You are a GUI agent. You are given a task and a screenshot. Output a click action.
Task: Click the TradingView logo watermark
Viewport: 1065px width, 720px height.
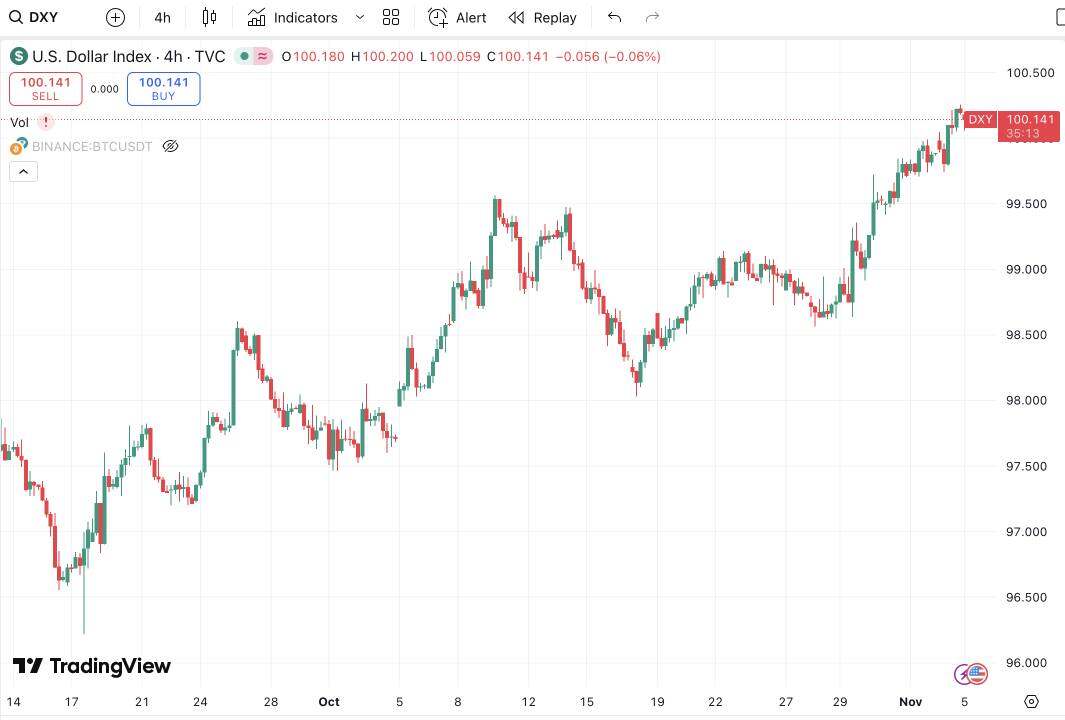point(91,665)
